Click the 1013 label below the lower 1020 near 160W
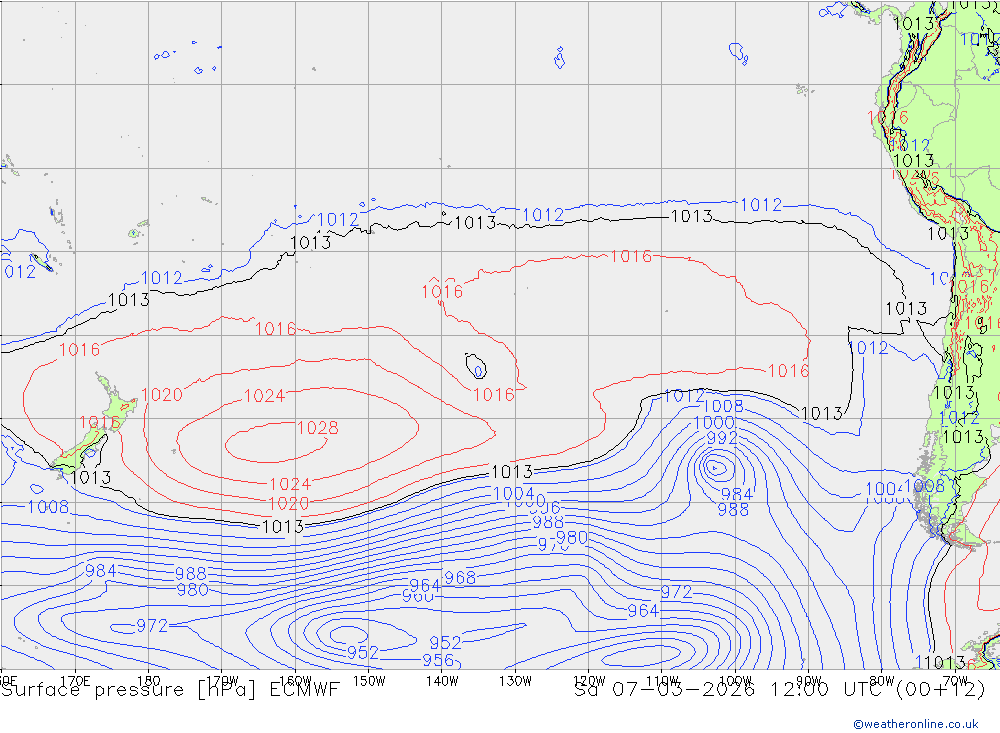 click(283, 526)
